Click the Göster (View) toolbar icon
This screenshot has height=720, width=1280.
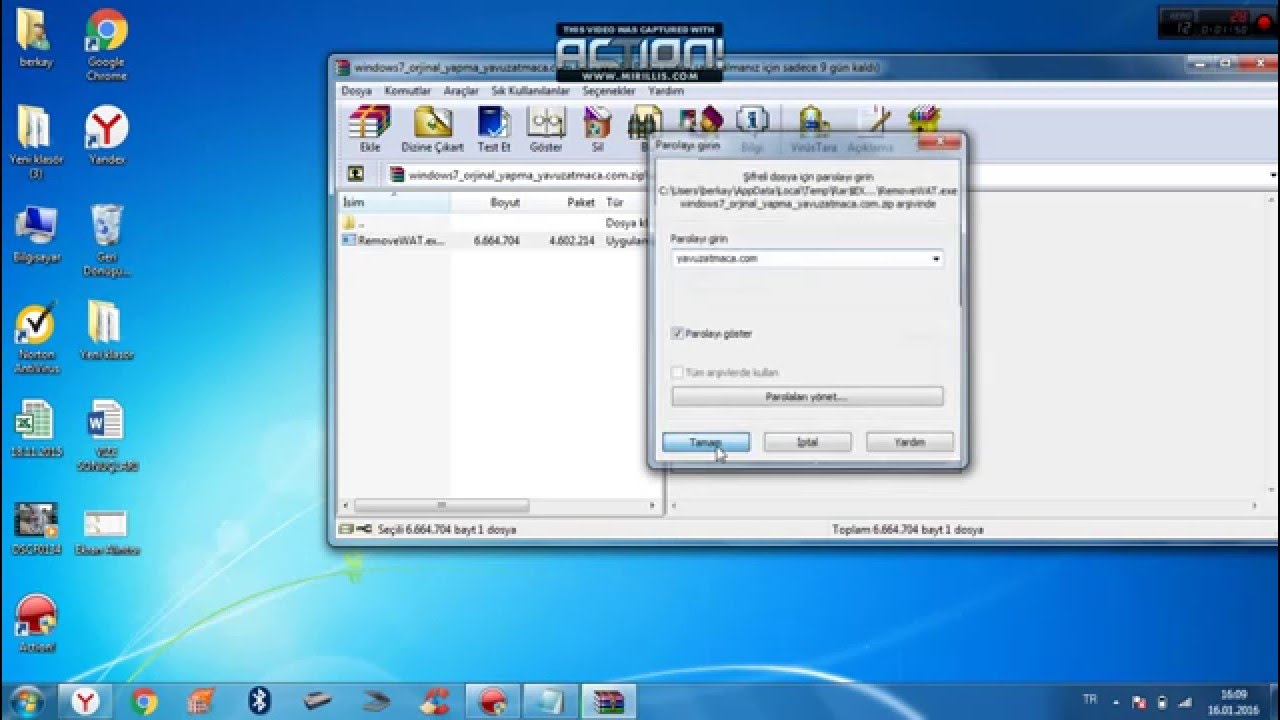coord(546,129)
